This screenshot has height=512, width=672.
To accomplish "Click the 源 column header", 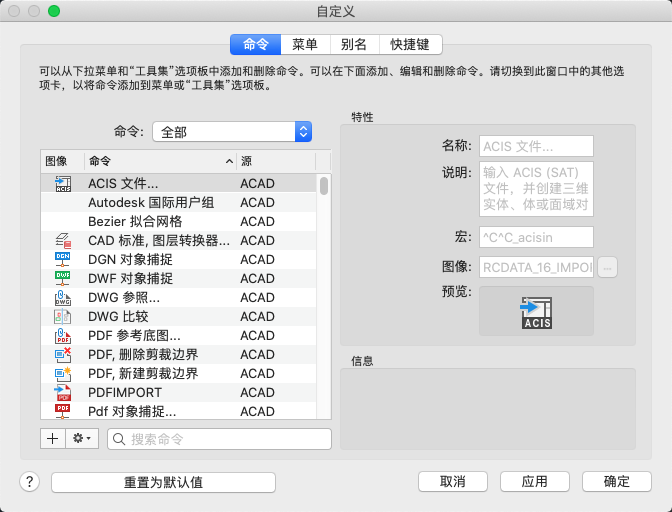I will coord(276,161).
